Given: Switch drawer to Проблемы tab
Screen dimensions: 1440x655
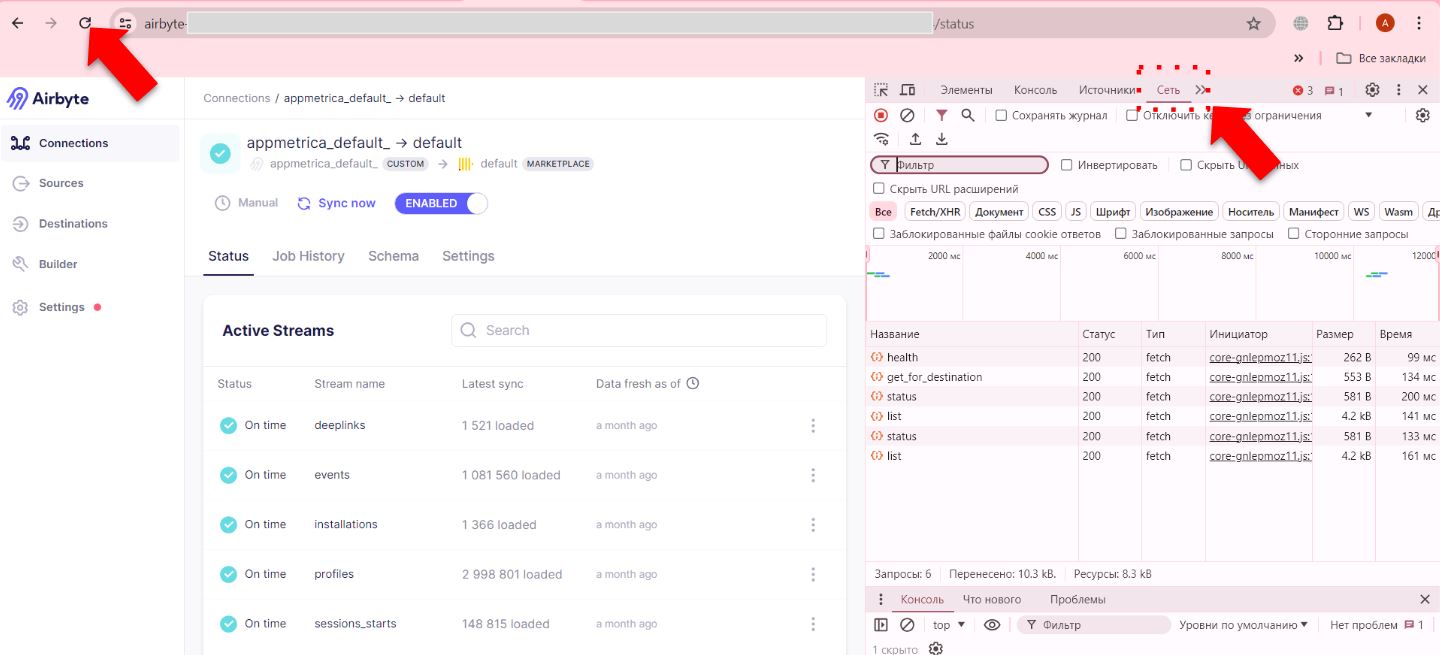Looking at the screenshot, I should coord(1078,599).
